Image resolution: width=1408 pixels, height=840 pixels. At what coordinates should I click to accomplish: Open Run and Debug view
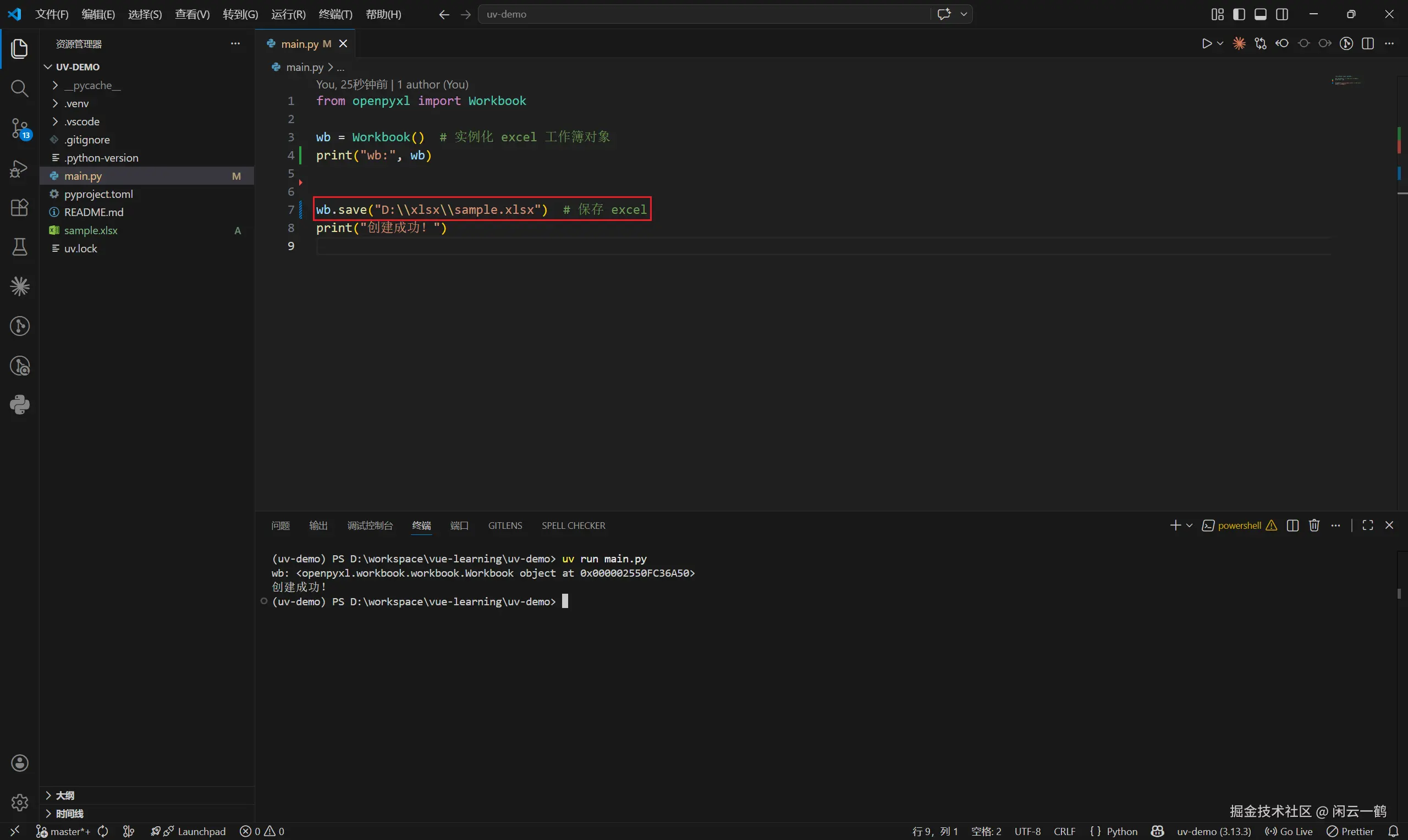[x=20, y=169]
